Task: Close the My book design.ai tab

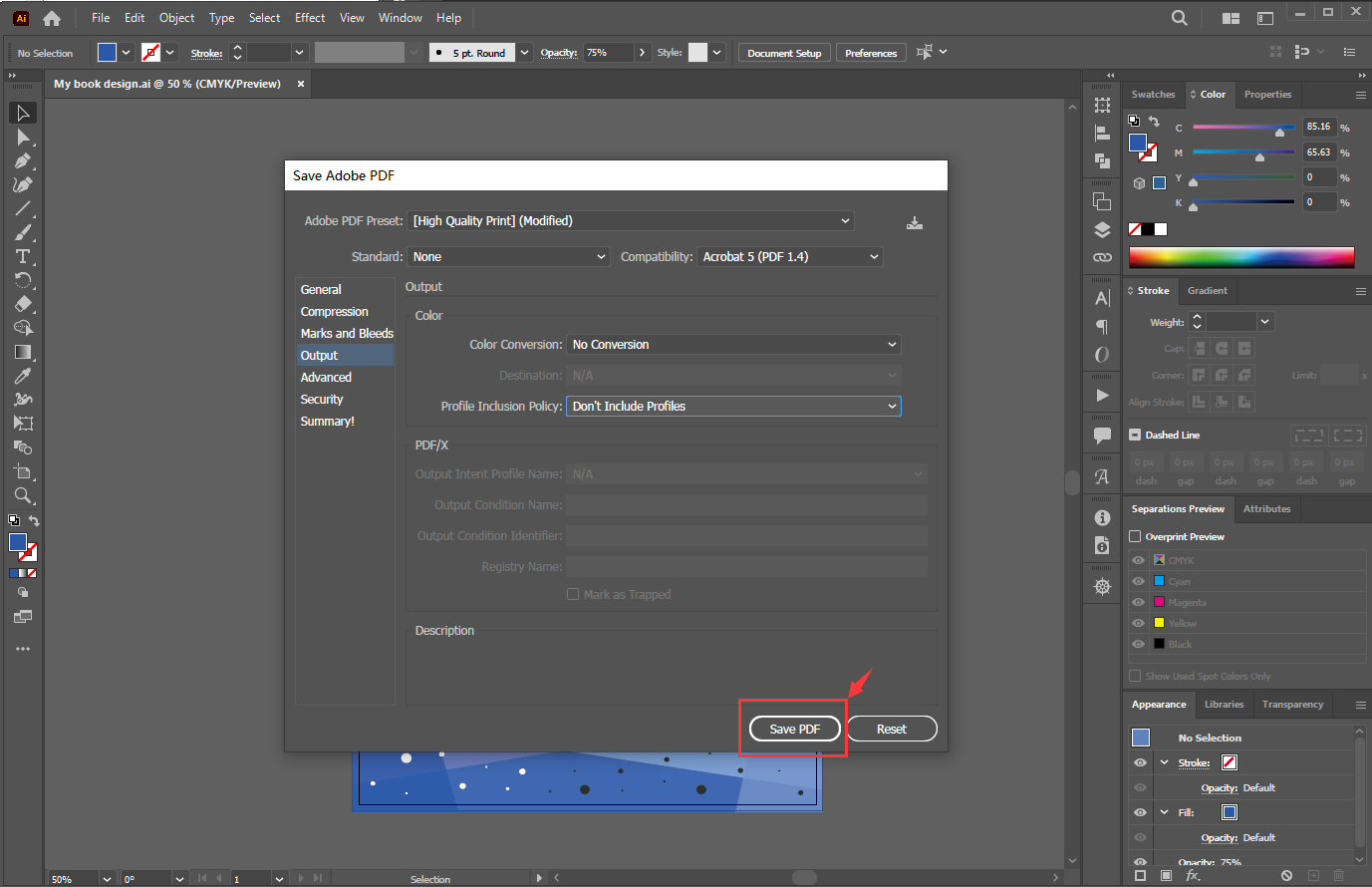Action: tap(301, 84)
